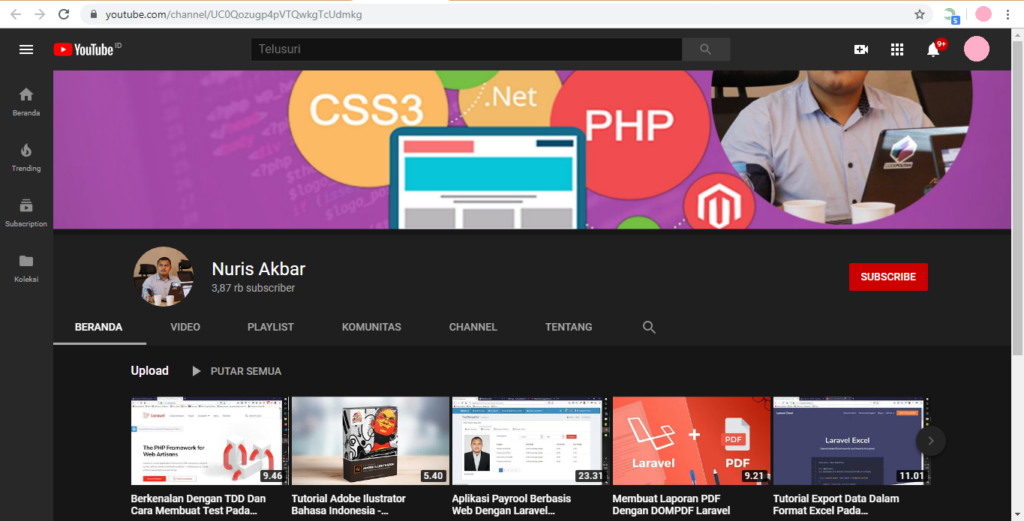The width and height of the screenshot is (1024, 521).
Task: View site info lock icon
Action: 93,14
